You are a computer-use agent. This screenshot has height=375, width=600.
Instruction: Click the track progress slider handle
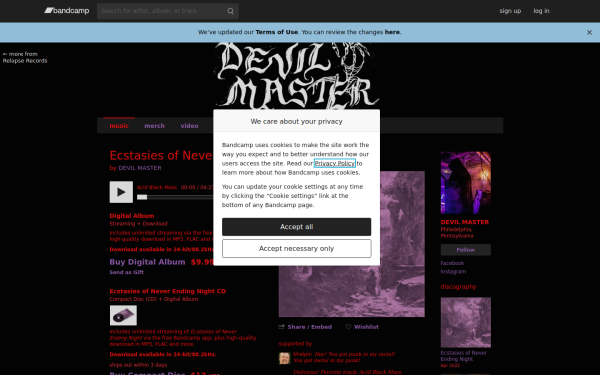point(142,197)
